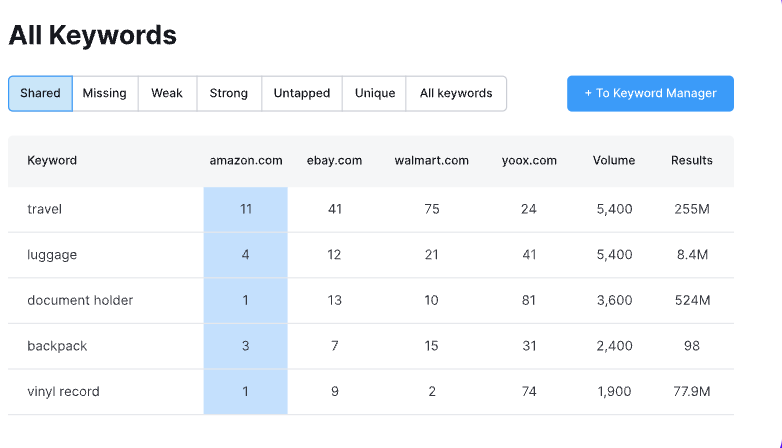Click the 5,400 volume for travel
This screenshot has height=448, width=782.
coord(614,209)
